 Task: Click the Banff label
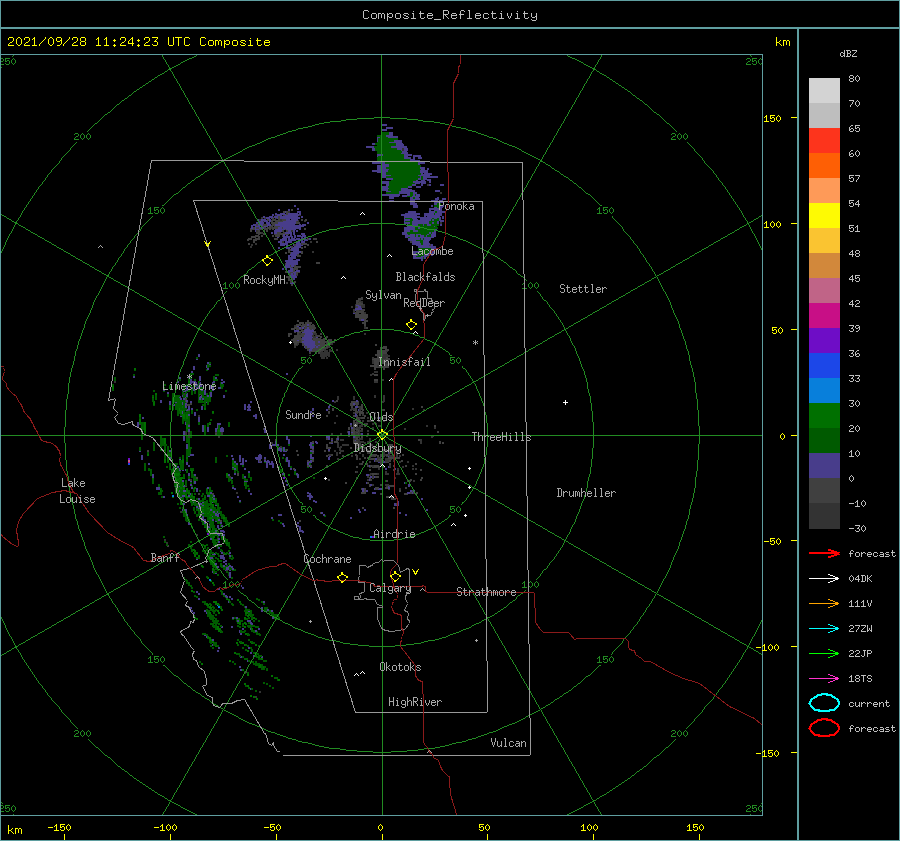tap(165, 557)
